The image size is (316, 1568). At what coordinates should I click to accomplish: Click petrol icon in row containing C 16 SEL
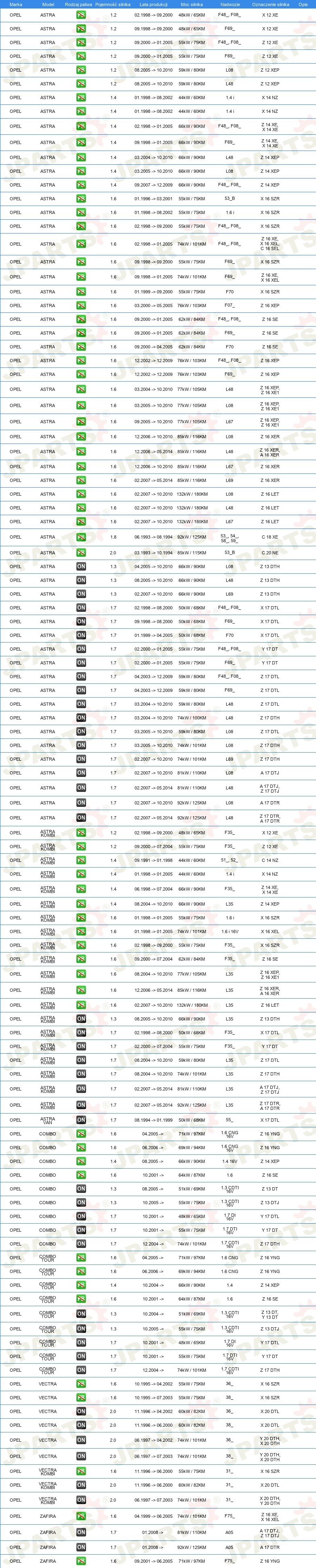[81, 244]
